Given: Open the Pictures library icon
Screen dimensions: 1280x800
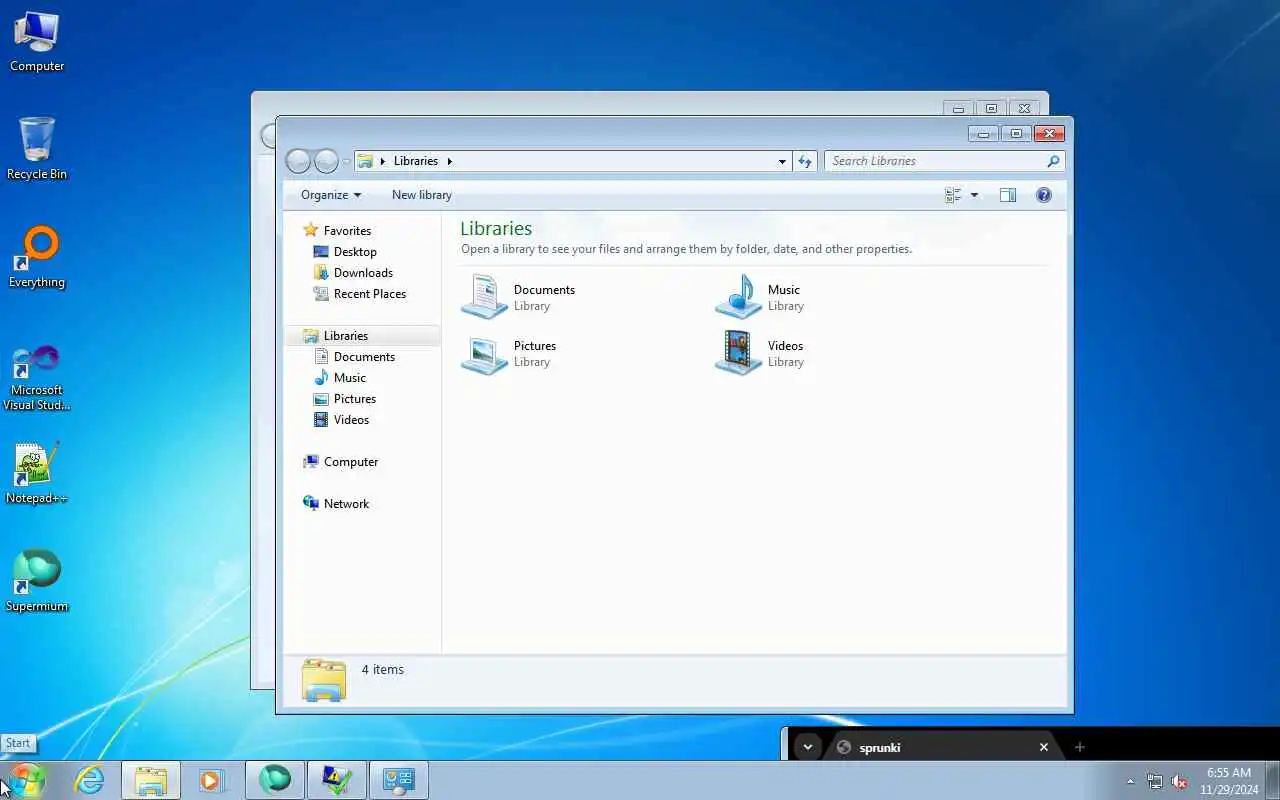Looking at the screenshot, I should [x=484, y=353].
